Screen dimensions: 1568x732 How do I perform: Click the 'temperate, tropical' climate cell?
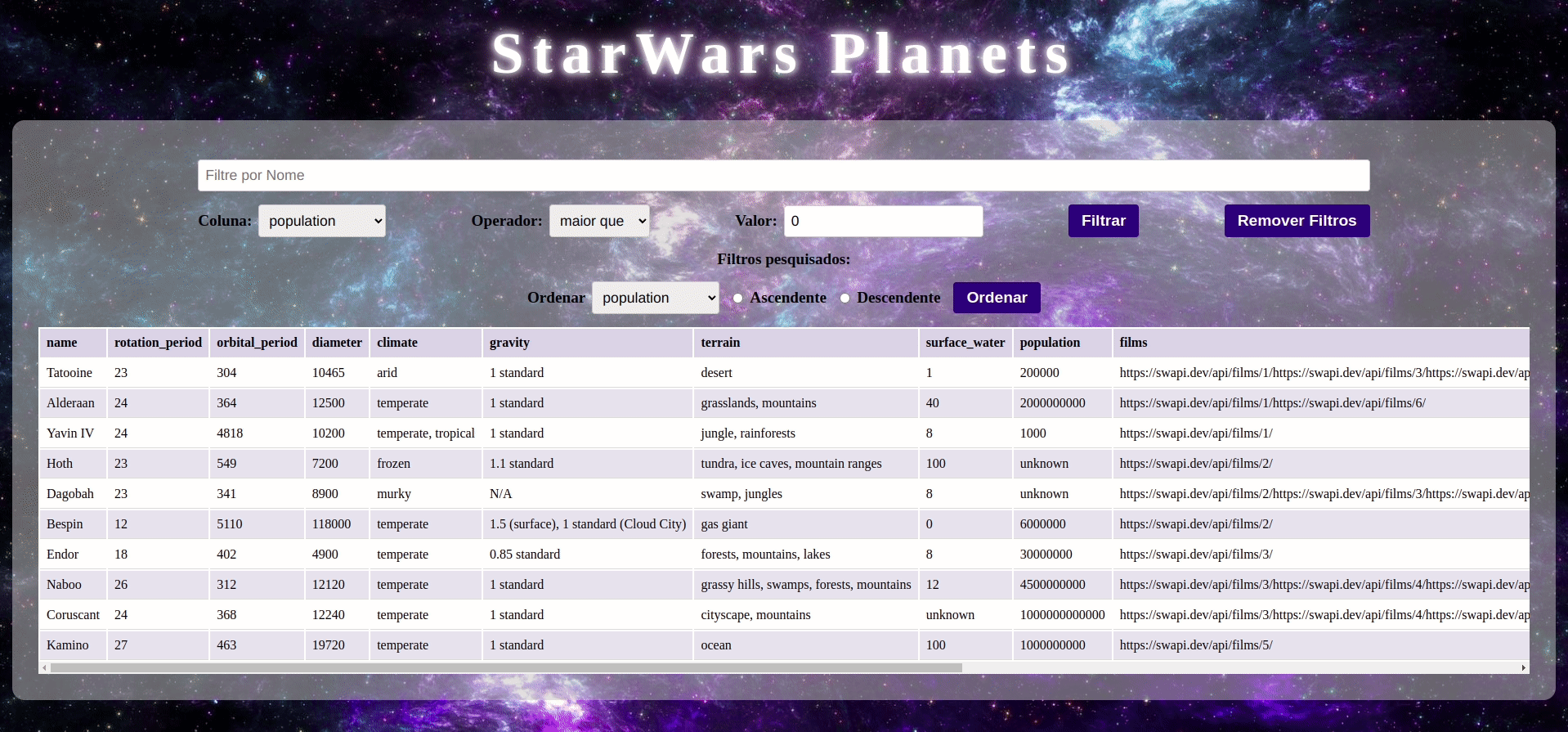426,433
